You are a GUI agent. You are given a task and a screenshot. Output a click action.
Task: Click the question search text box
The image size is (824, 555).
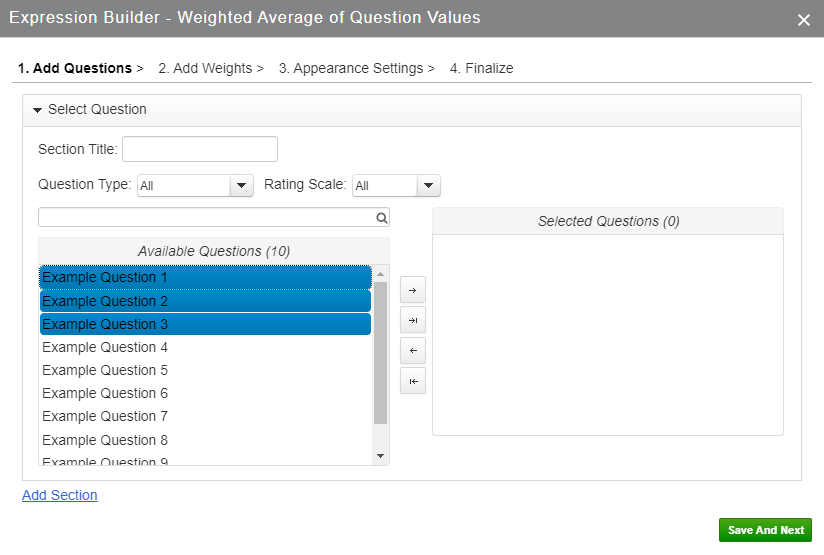[x=205, y=217]
